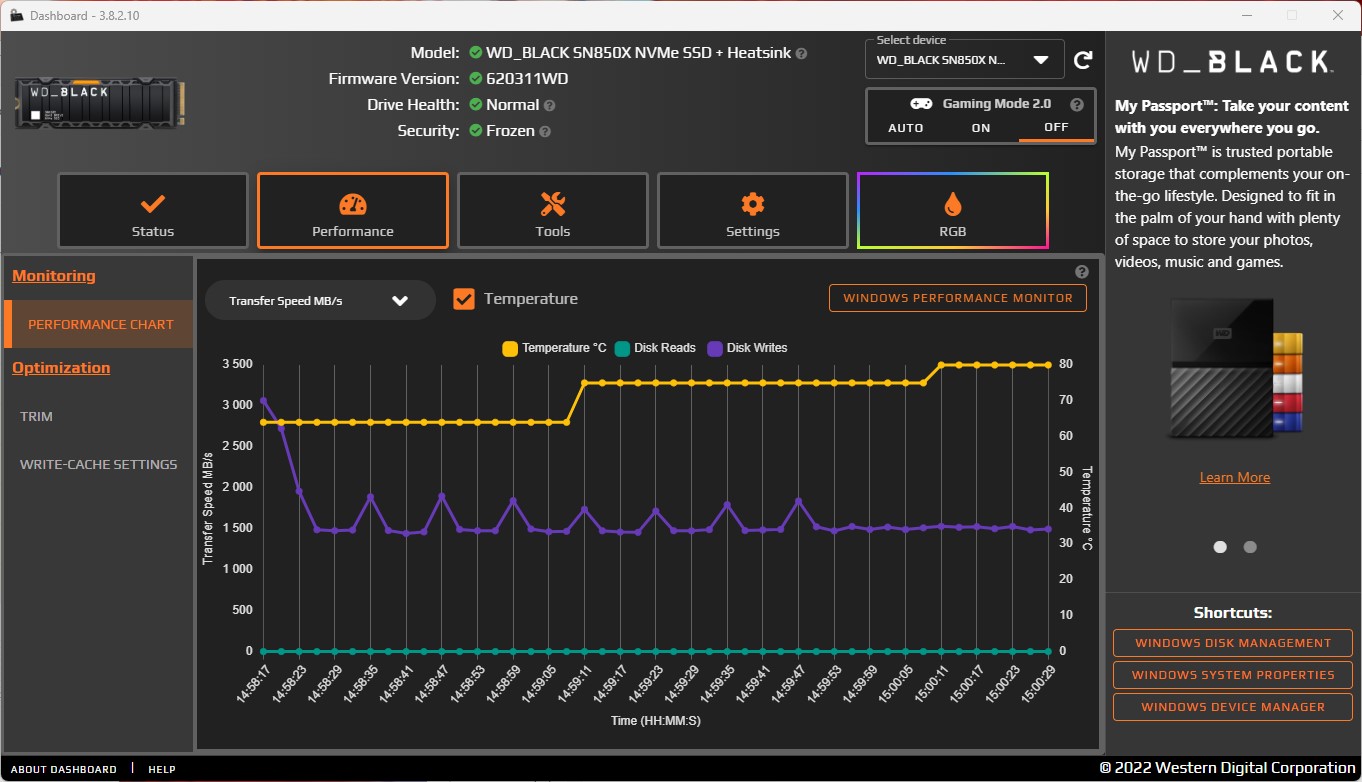This screenshot has width=1362, height=782.
Task: Click the Monitoring section heading
Action: (54, 276)
